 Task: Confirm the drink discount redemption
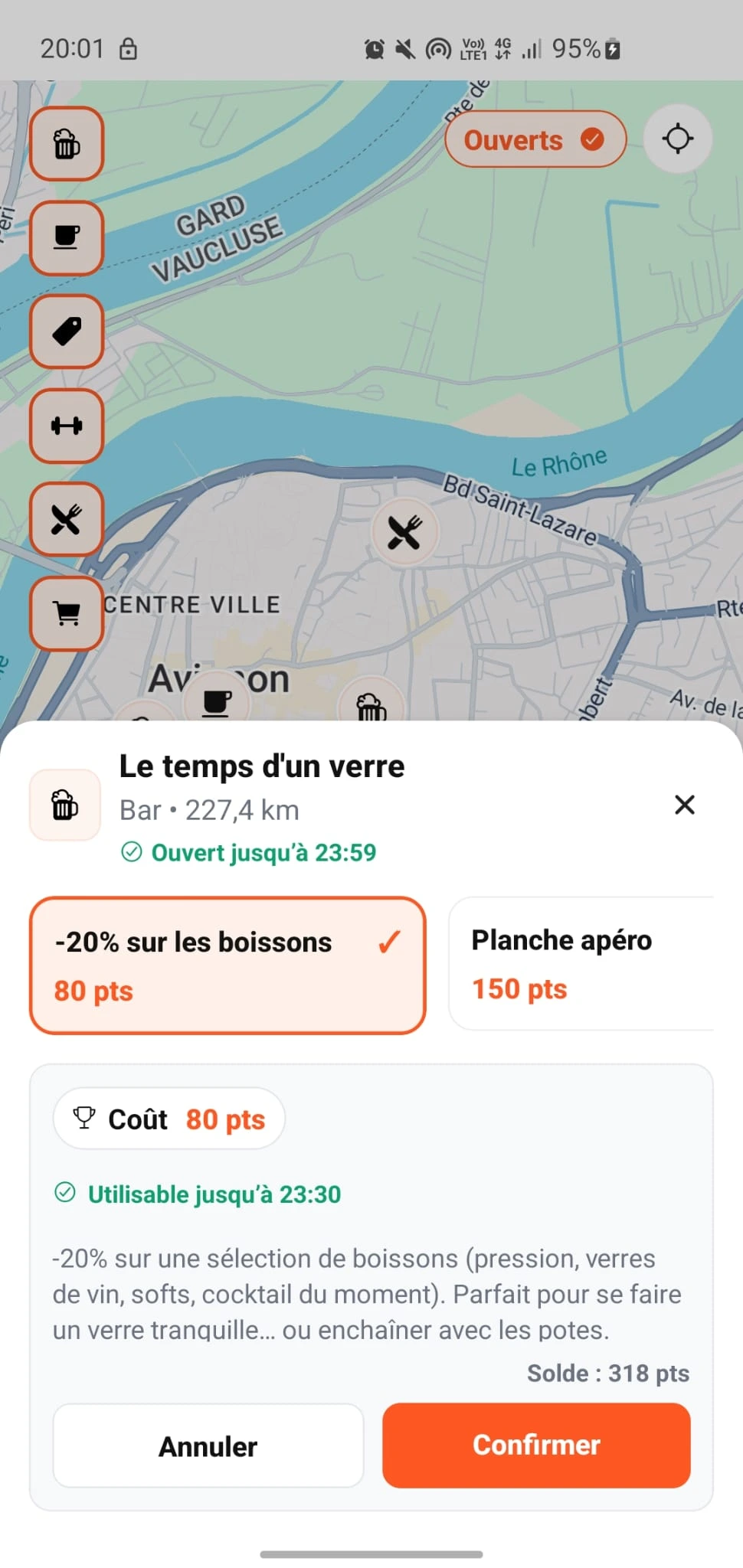tap(535, 1445)
